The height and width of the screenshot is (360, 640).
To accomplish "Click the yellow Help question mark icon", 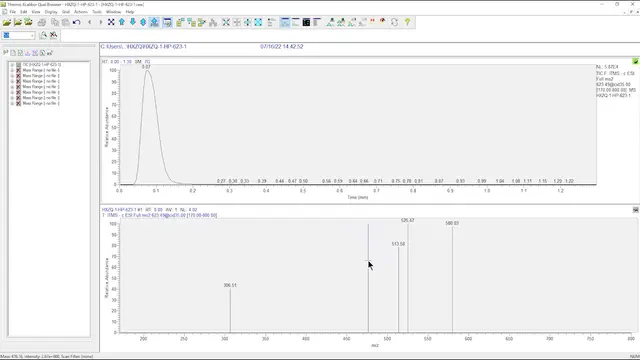I will [407, 22].
